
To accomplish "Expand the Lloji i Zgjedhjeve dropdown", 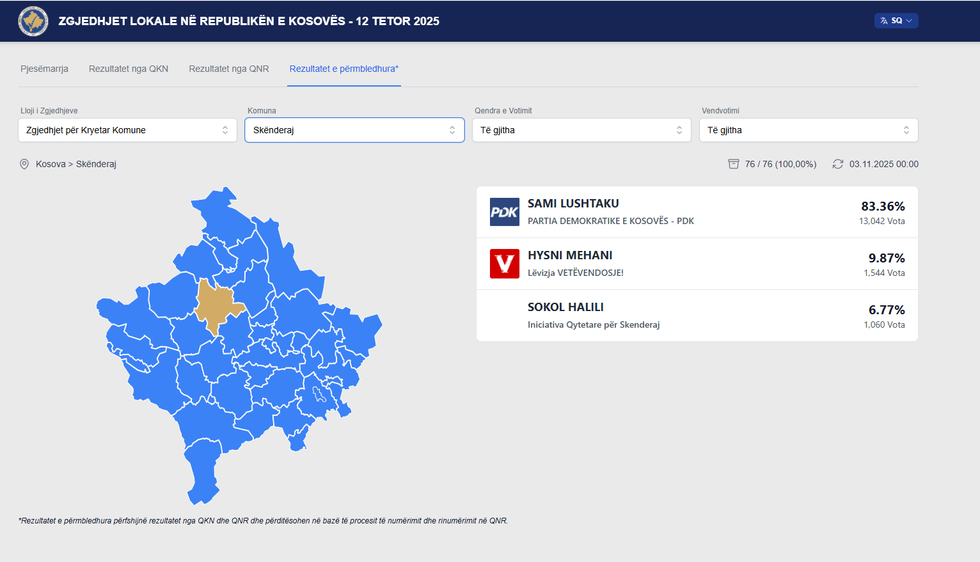I will click(x=128, y=130).
